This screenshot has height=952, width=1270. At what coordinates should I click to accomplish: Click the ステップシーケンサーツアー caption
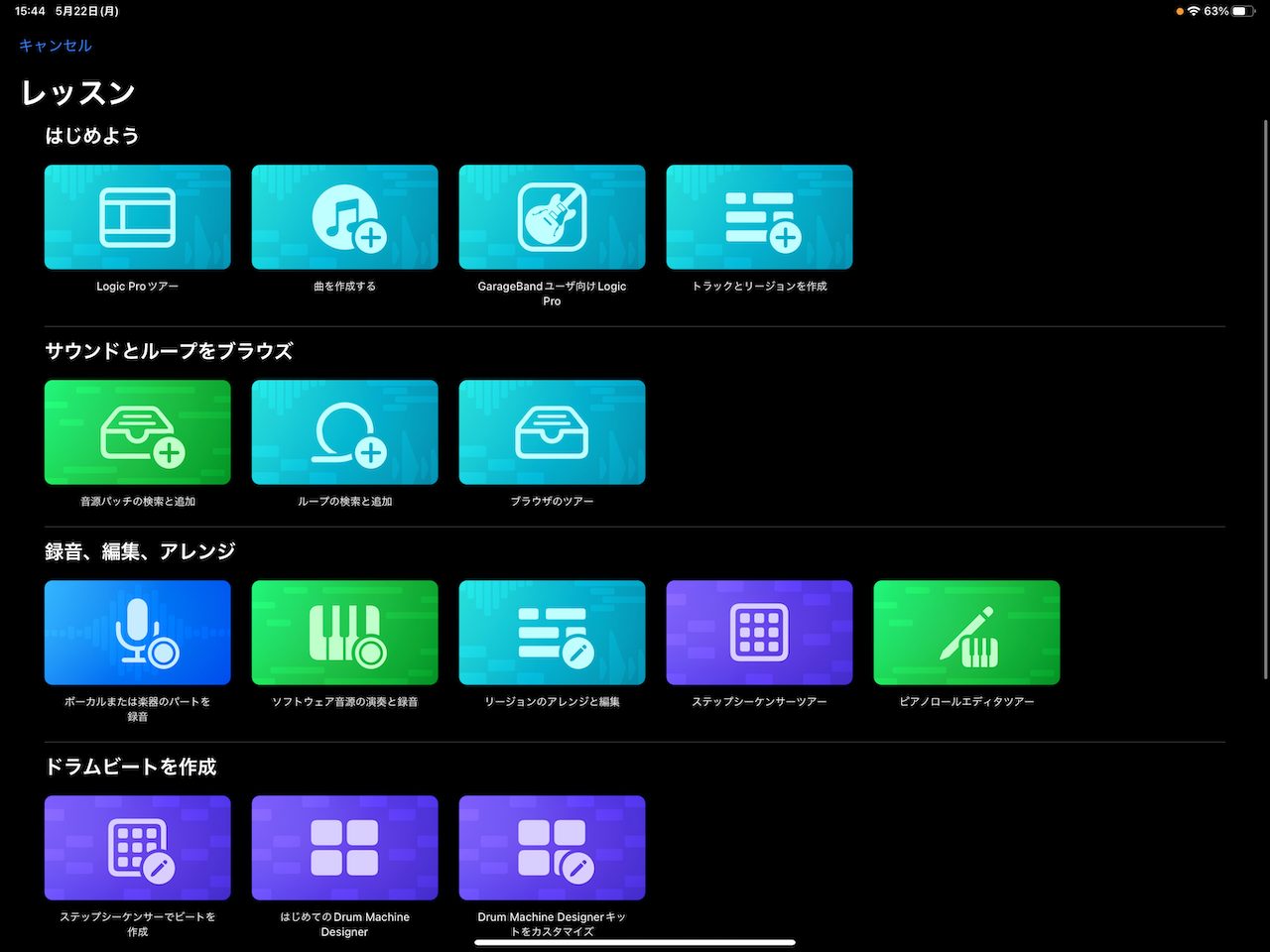[759, 702]
